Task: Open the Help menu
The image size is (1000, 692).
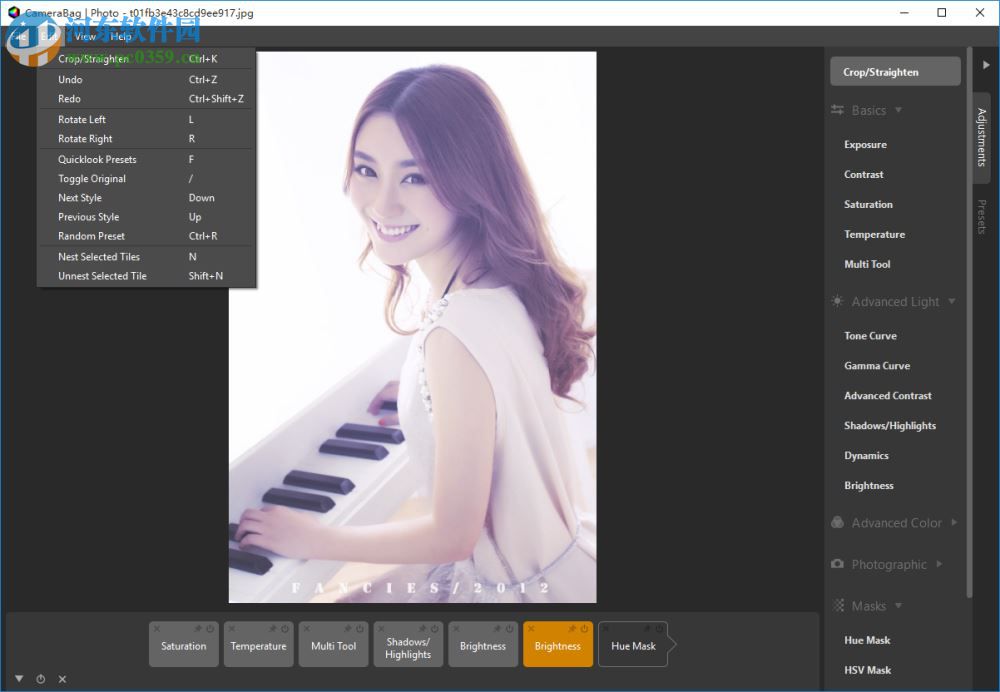Action: [121, 36]
